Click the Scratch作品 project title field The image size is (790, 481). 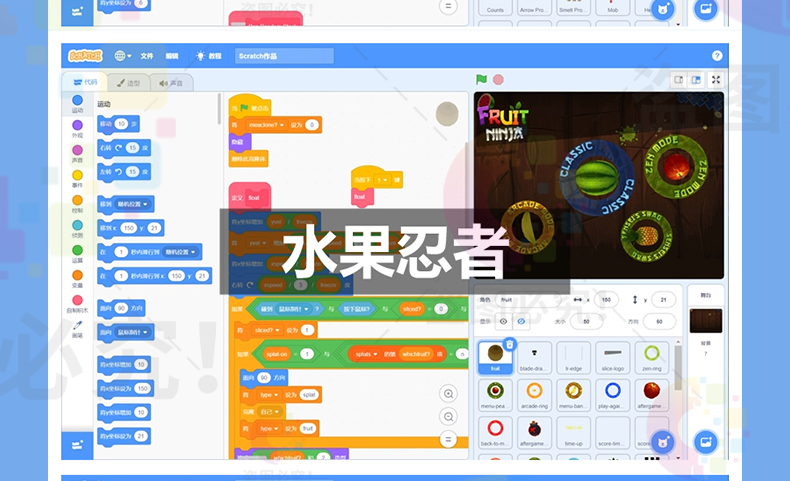pyautogui.click(x=284, y=56)
